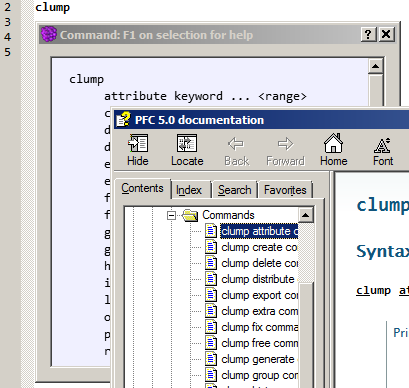Open clump fix command topic
The width and height of the screenshot is (409, 388).
click(259, 327)
